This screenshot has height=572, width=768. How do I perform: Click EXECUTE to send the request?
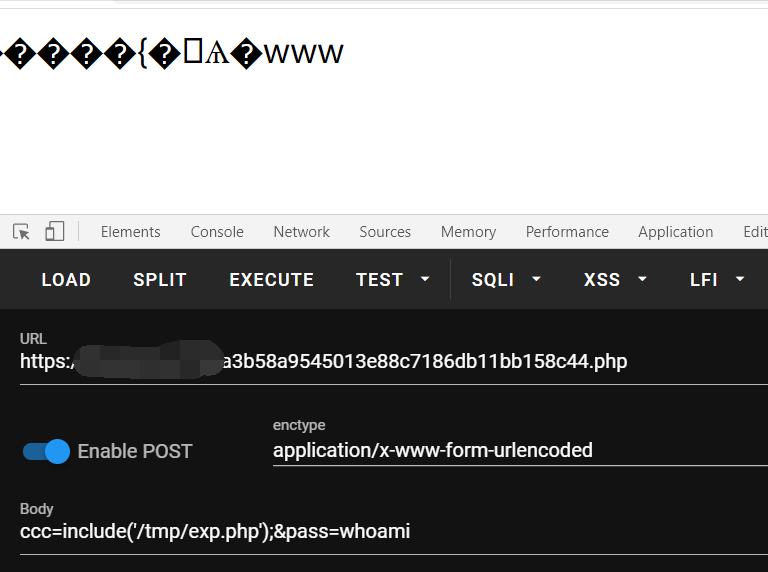pyautogui.click(x=271, y=280)
